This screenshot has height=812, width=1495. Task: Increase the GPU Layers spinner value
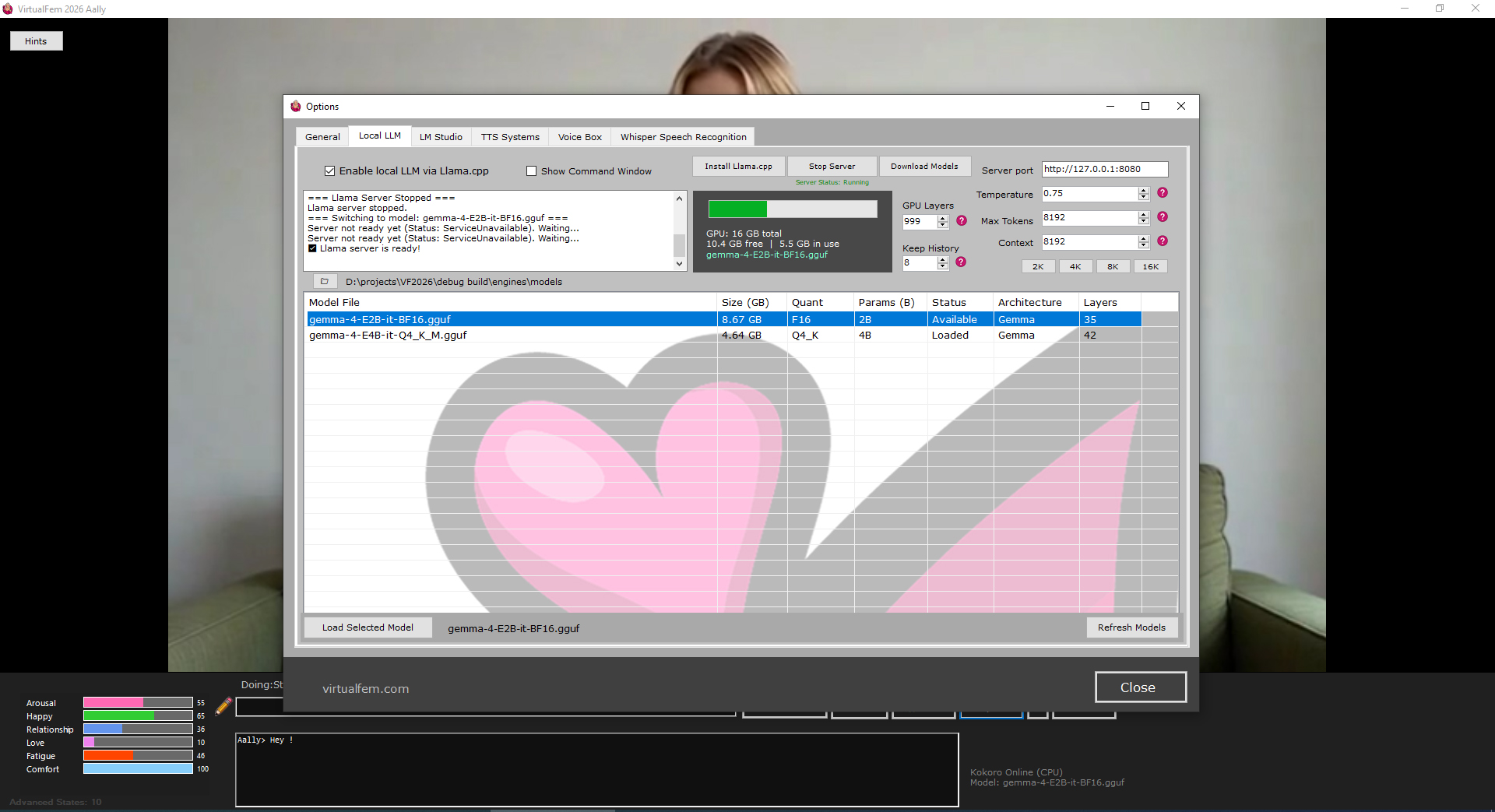pos(943,218)
